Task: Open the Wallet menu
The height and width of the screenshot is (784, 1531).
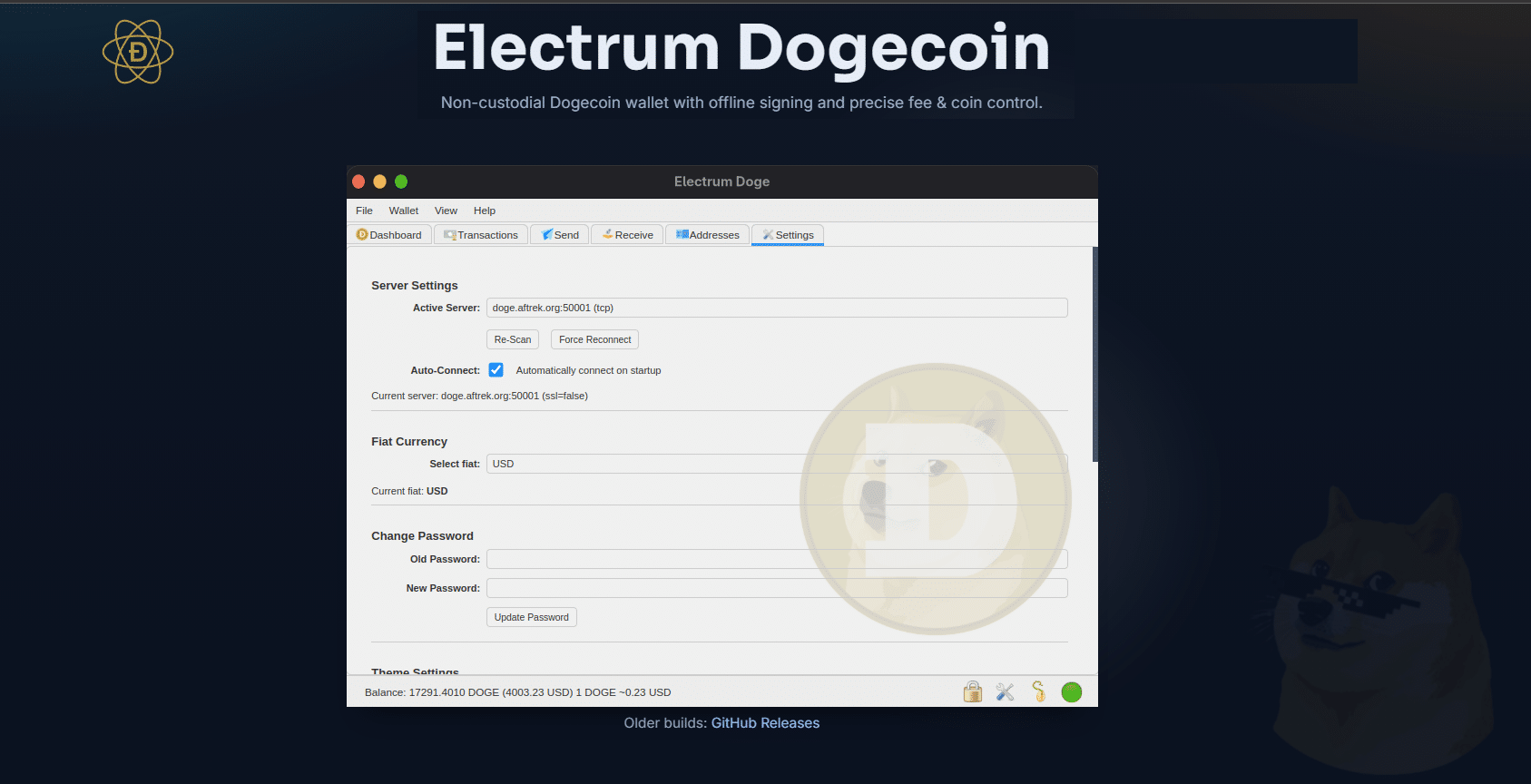Action: pyautogui.click(x=404, y=211)
